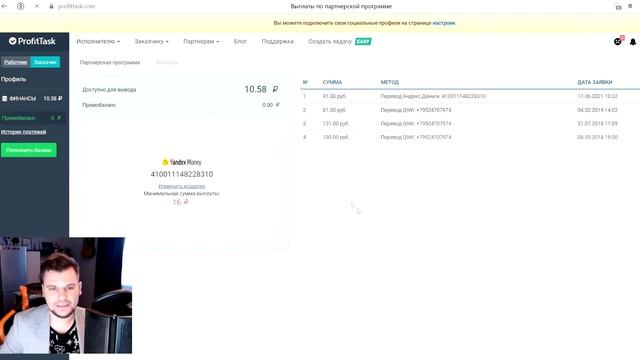Open the ProfitTask logo home link
Screen dimensions: 640x360
coord(32,41)
